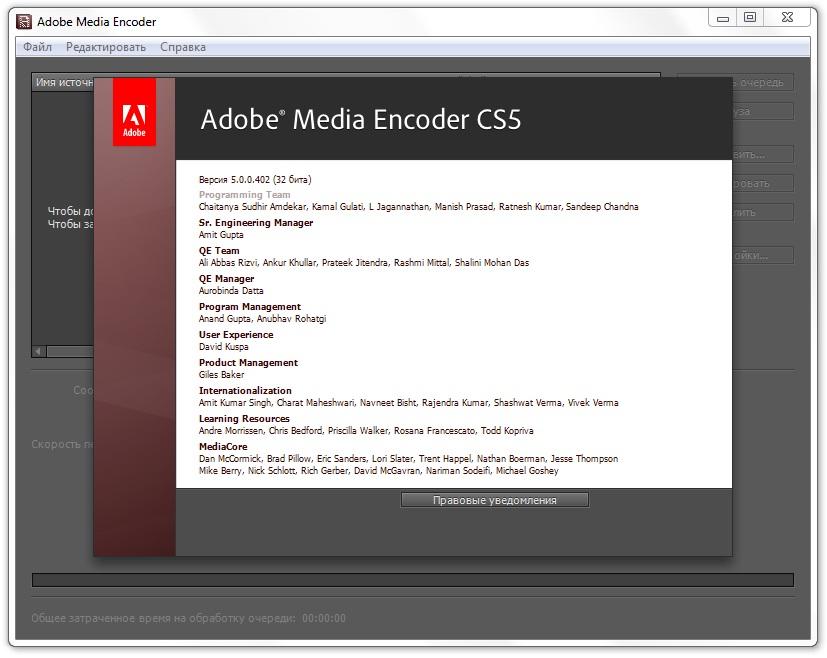Maximize the Adobe Media Encoder window
This screenshot has height=658, width=827.
[750, 17]
